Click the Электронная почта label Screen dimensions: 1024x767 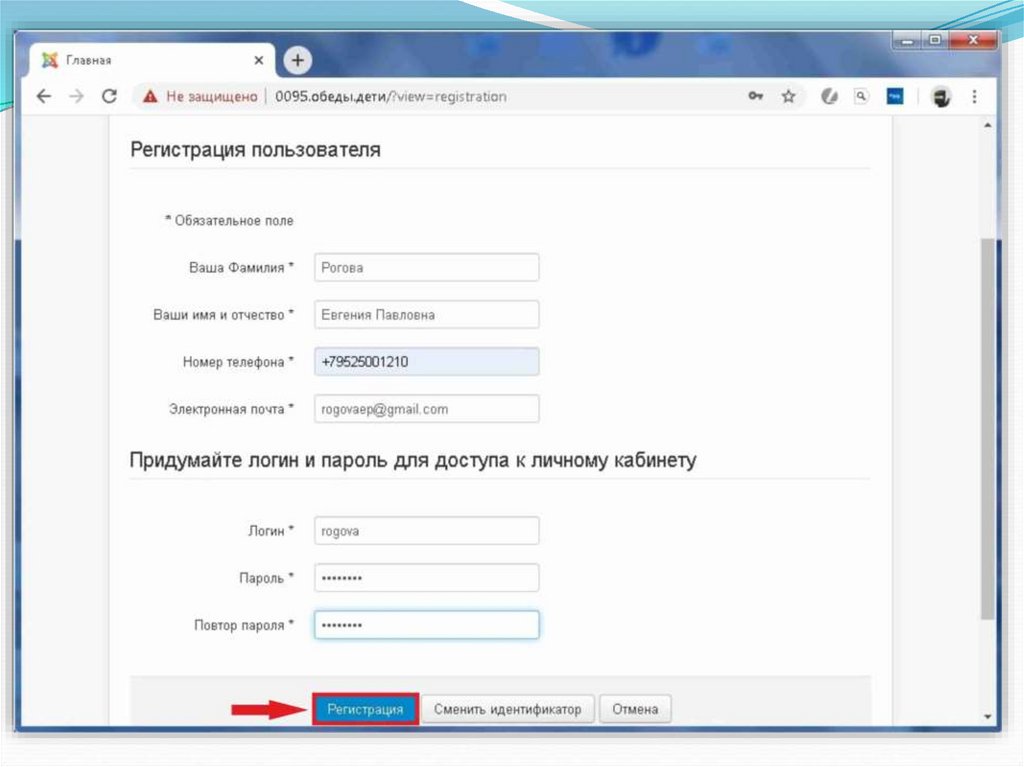click(231, 410)
